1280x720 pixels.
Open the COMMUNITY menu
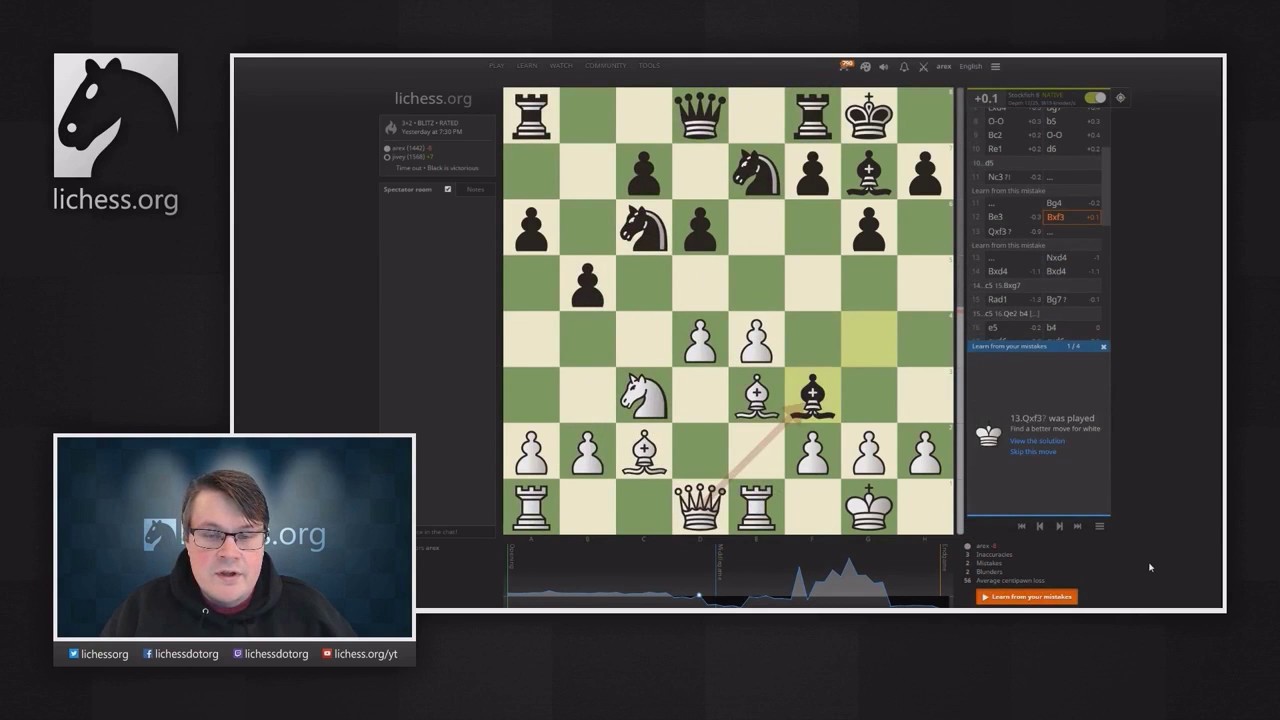click(606, 66)
